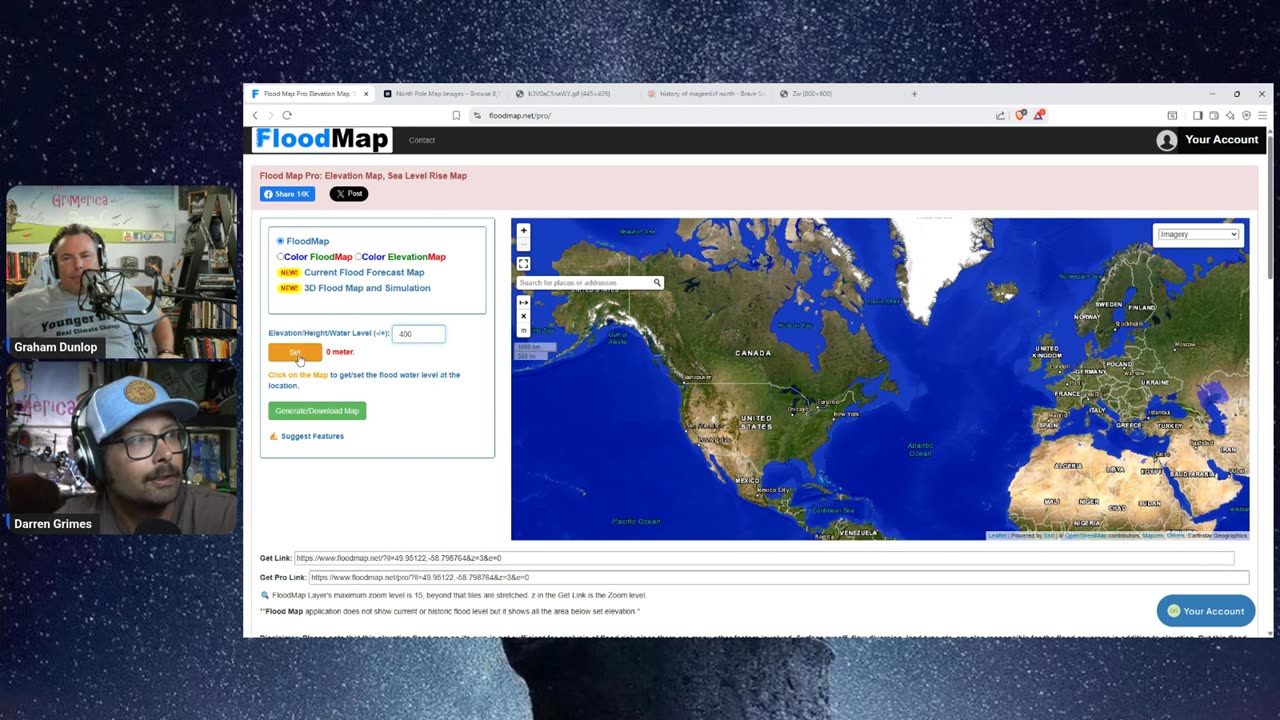
Task: Zoom in the map with plus button
Action: click(523, 231)
